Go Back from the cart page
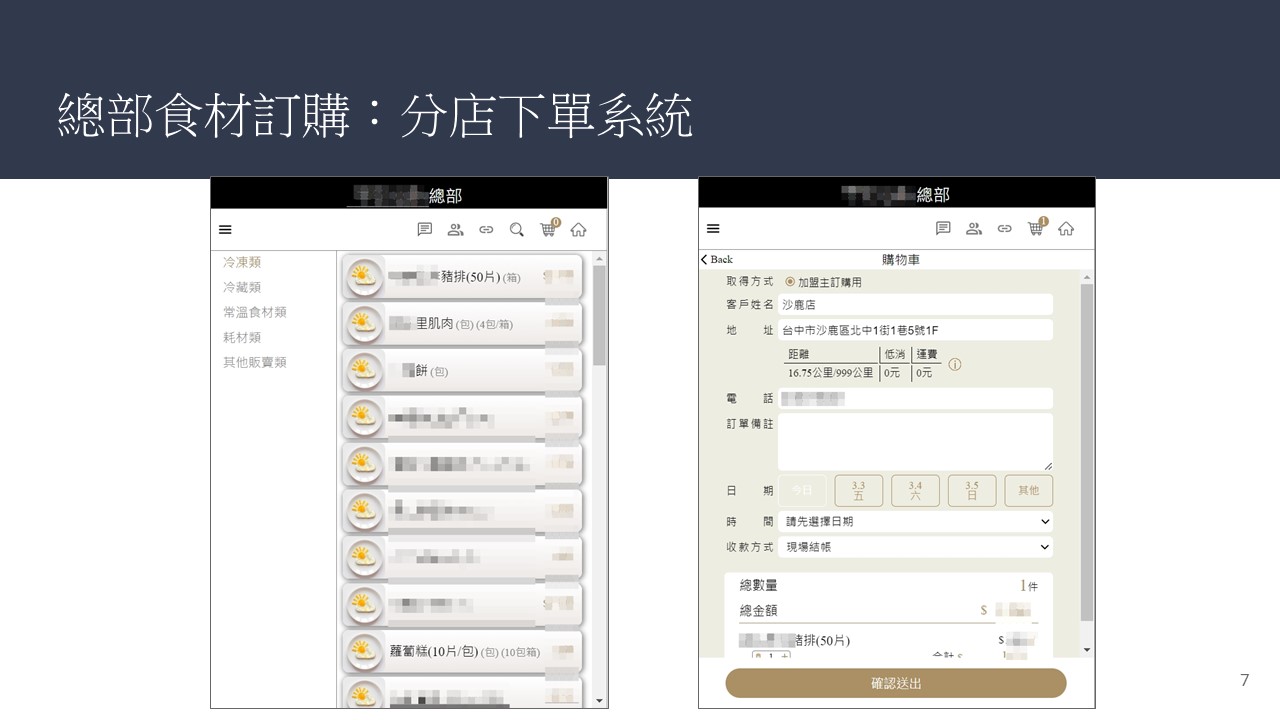1280x720 pixels. point(717,259)
